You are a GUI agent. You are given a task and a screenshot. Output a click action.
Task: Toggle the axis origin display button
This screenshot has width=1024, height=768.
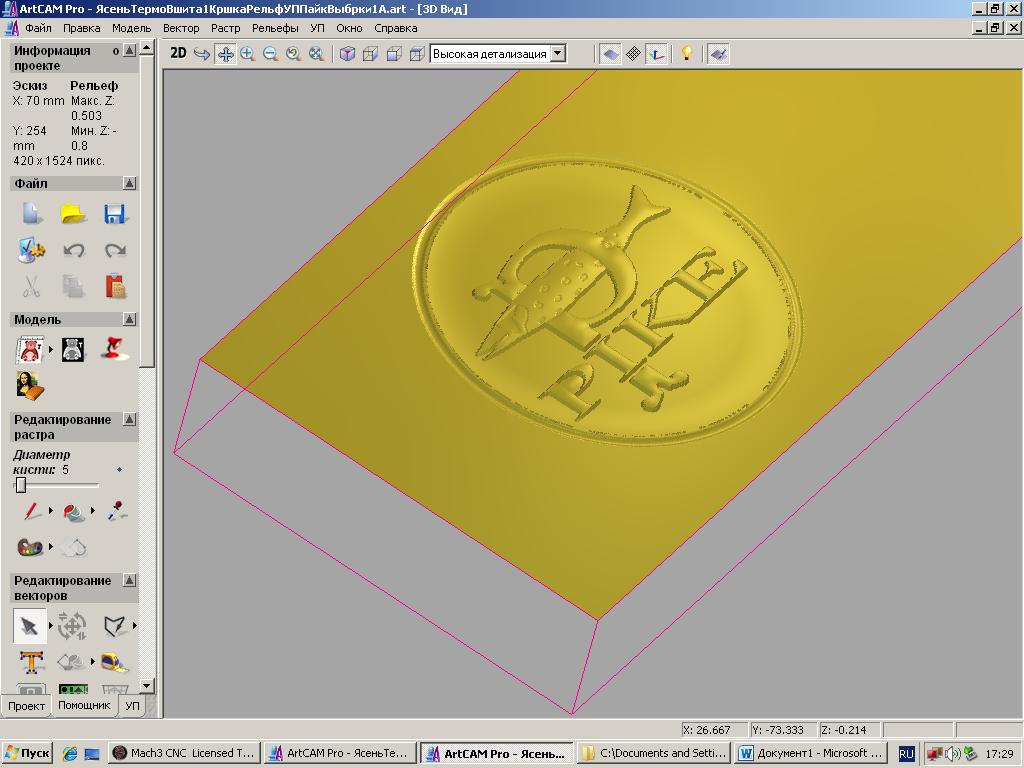656,54
